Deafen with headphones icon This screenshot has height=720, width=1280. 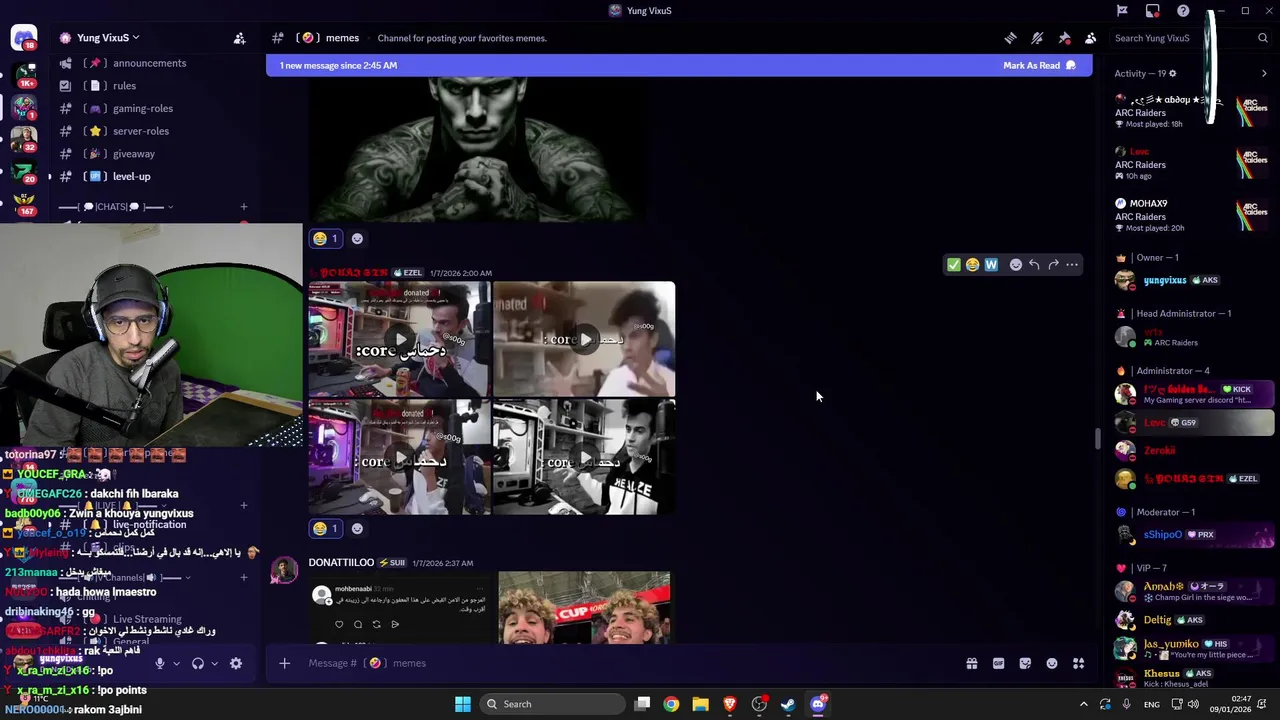coord(198,663)
